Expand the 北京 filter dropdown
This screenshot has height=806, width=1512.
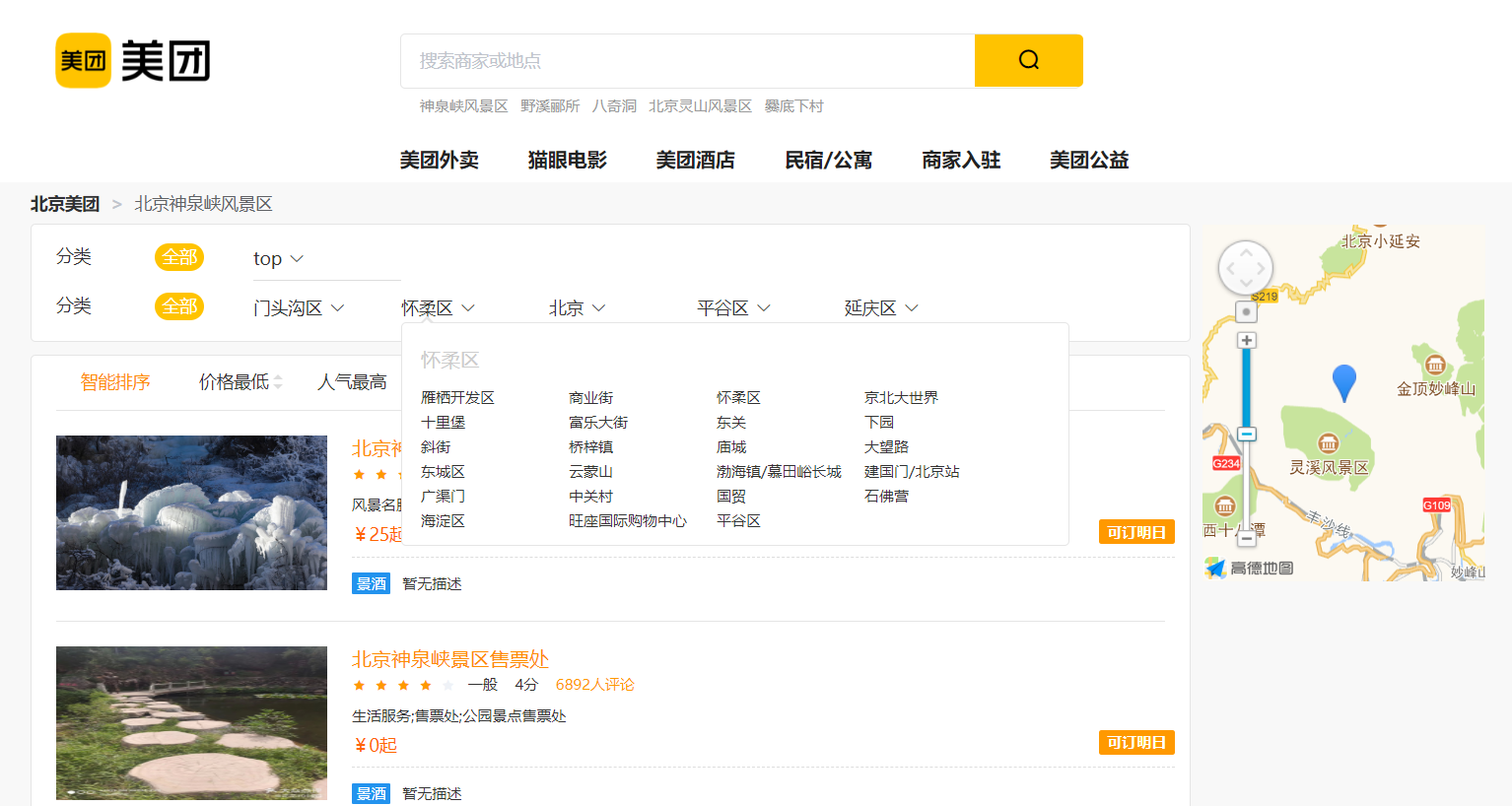click(x=577, y=307)
